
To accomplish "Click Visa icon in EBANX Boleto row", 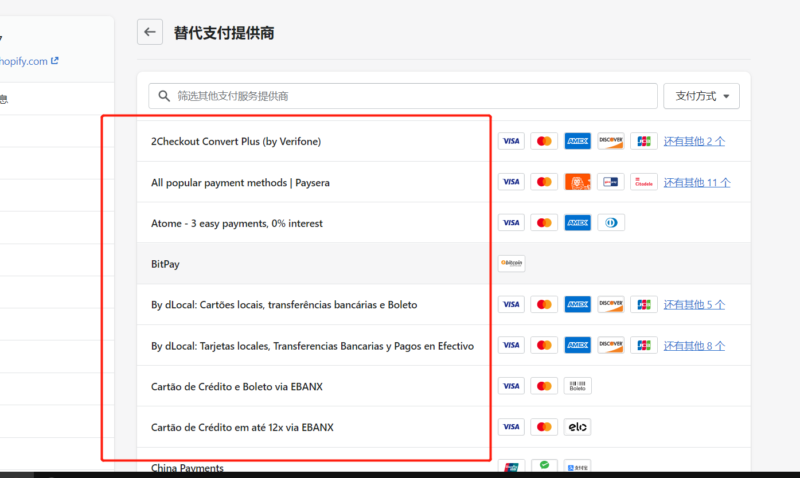I will 511,386.
